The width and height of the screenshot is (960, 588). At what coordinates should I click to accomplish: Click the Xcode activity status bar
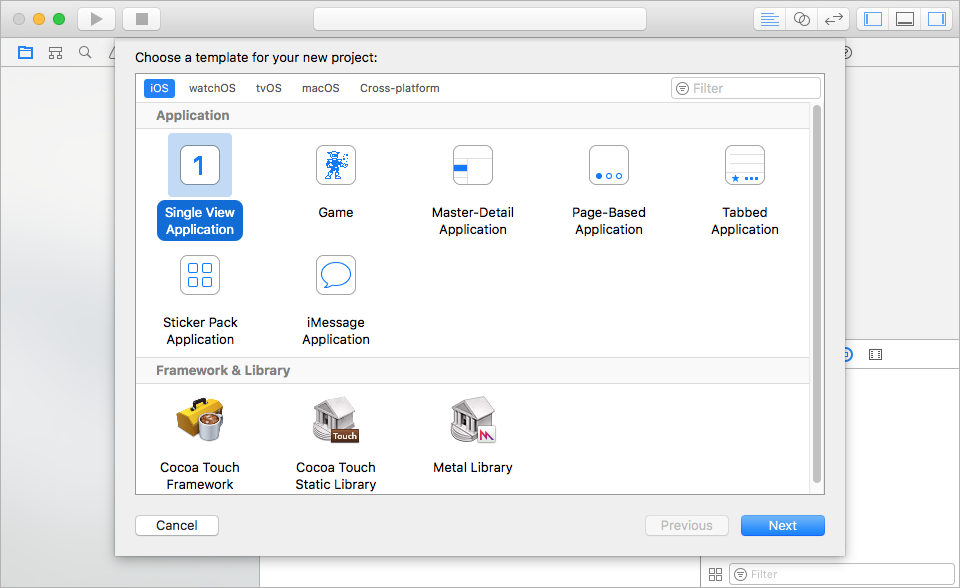[x=480, y=19]
